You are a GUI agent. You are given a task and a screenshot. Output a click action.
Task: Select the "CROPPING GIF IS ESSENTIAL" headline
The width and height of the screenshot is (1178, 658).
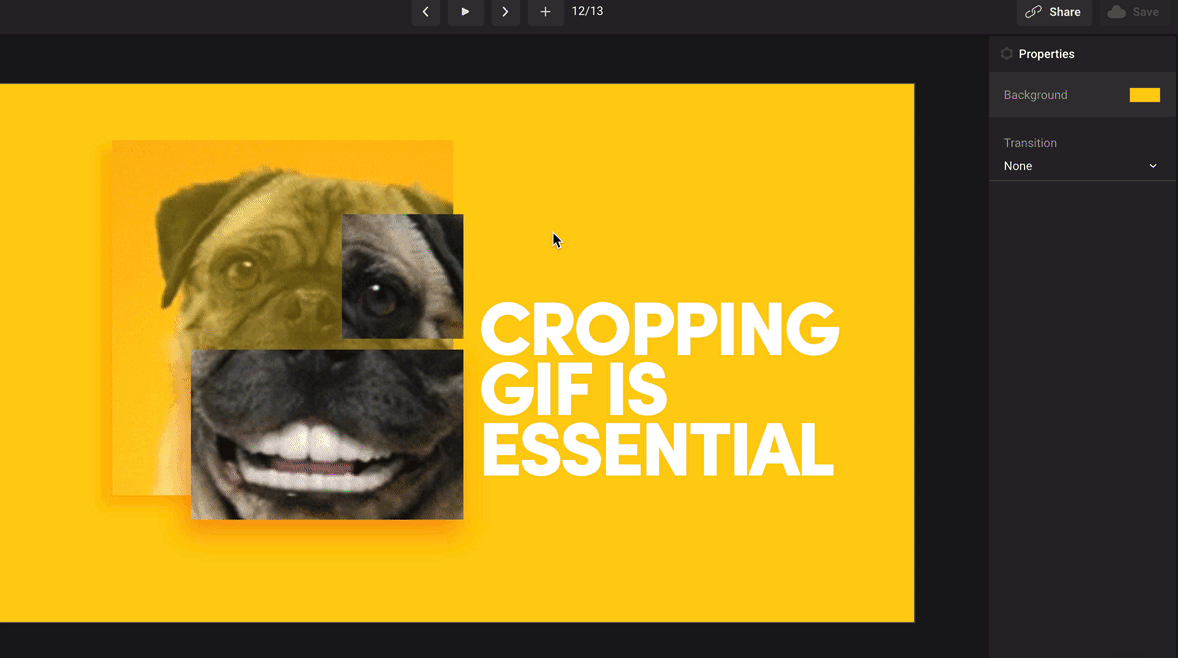658,390
